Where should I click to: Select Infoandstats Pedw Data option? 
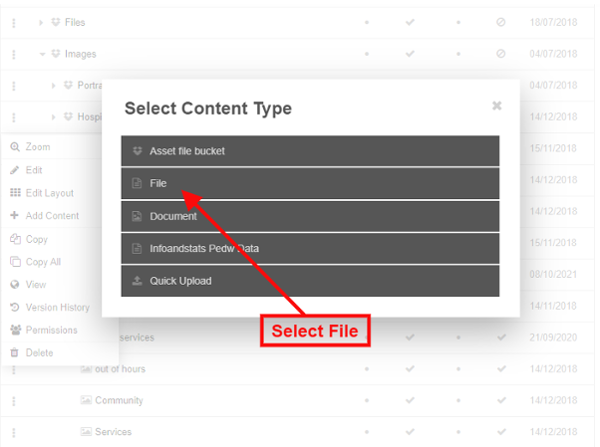click(x=310, y=248)
